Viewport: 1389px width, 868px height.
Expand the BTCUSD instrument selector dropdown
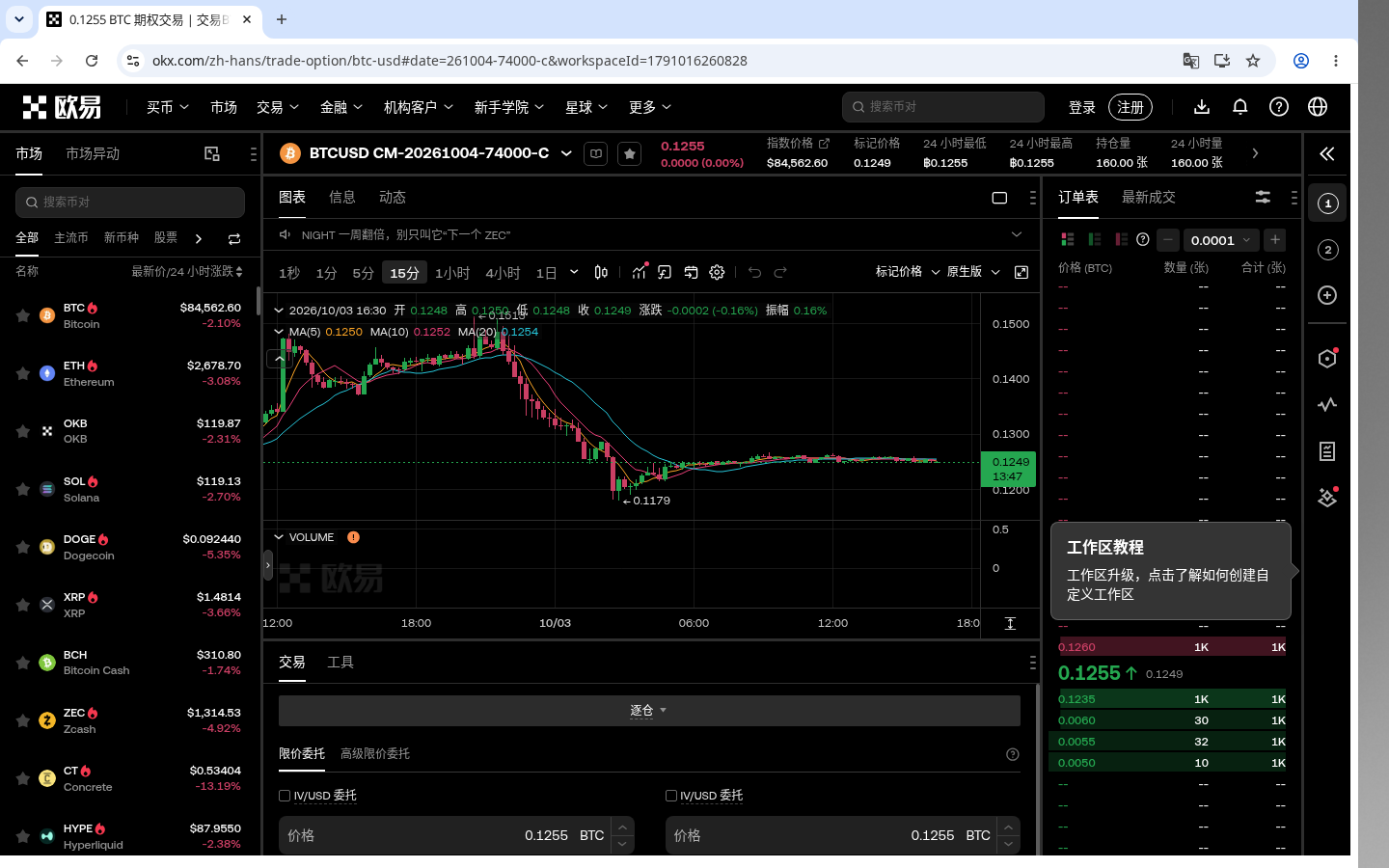(566, 153)
